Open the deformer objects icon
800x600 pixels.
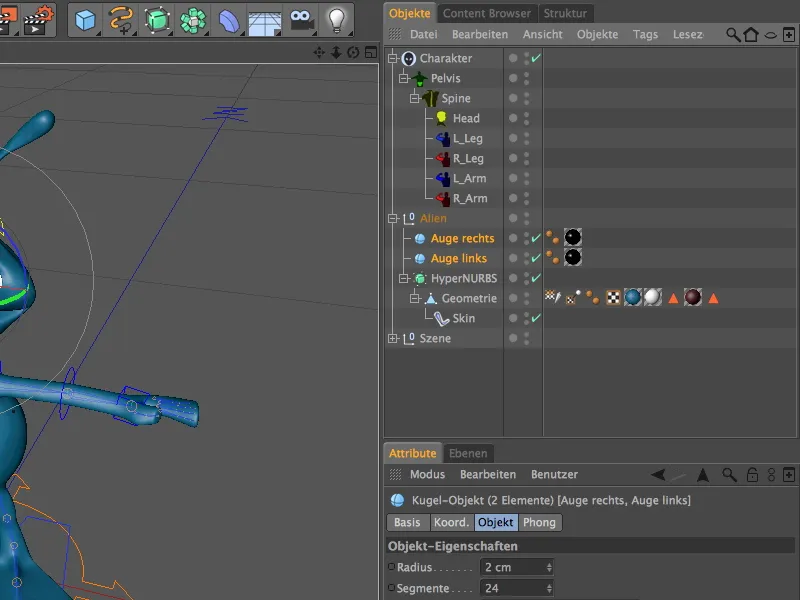click(x=229, y=20)
